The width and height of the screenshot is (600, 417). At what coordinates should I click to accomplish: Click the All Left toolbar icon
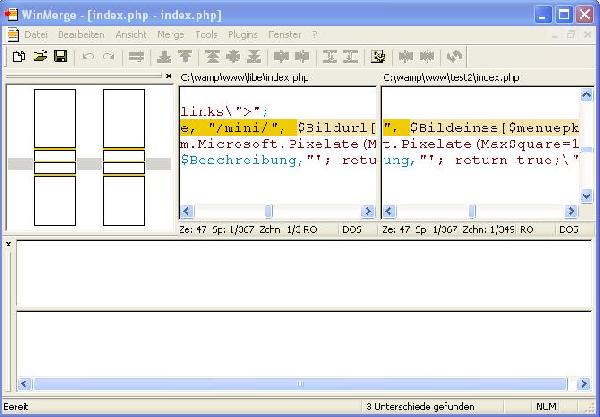pyautogui.click(x=427, y=57)
